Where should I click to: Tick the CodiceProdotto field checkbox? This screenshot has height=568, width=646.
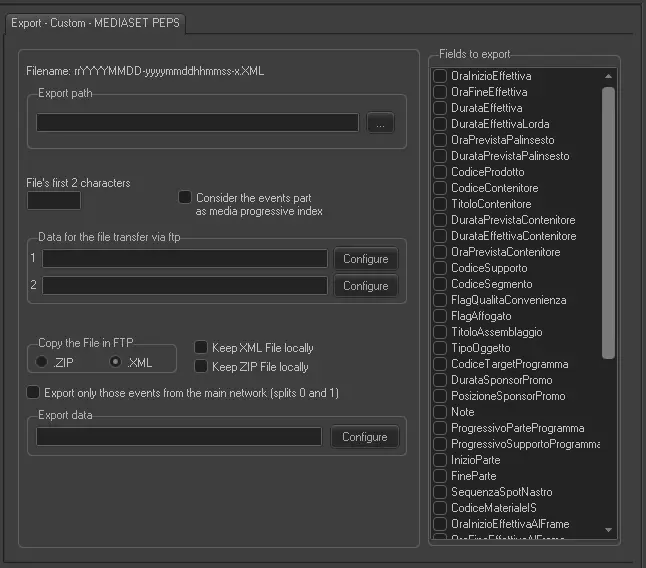tap(440, 172)
